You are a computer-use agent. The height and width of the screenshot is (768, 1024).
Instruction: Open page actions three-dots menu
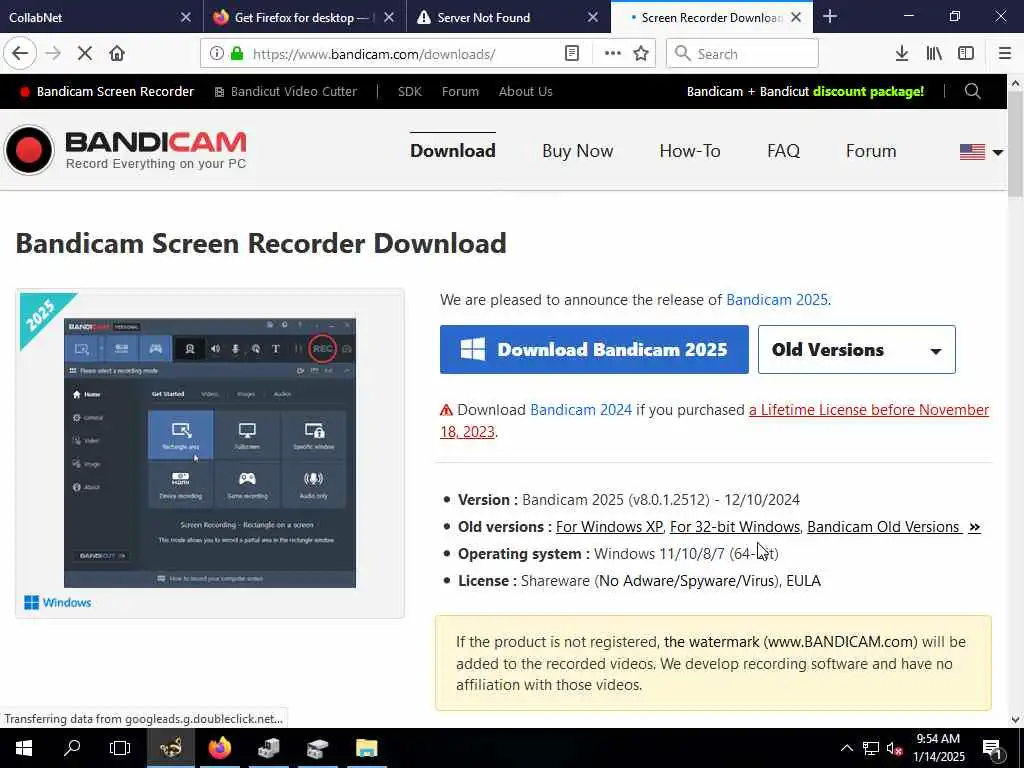click(x=613, y=54)
